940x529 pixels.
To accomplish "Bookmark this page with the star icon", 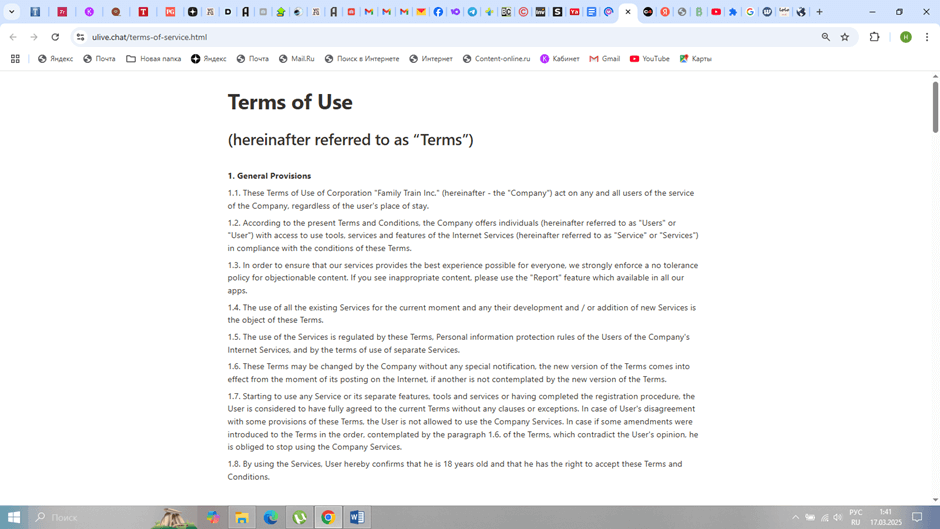I will tap(845, 37).
